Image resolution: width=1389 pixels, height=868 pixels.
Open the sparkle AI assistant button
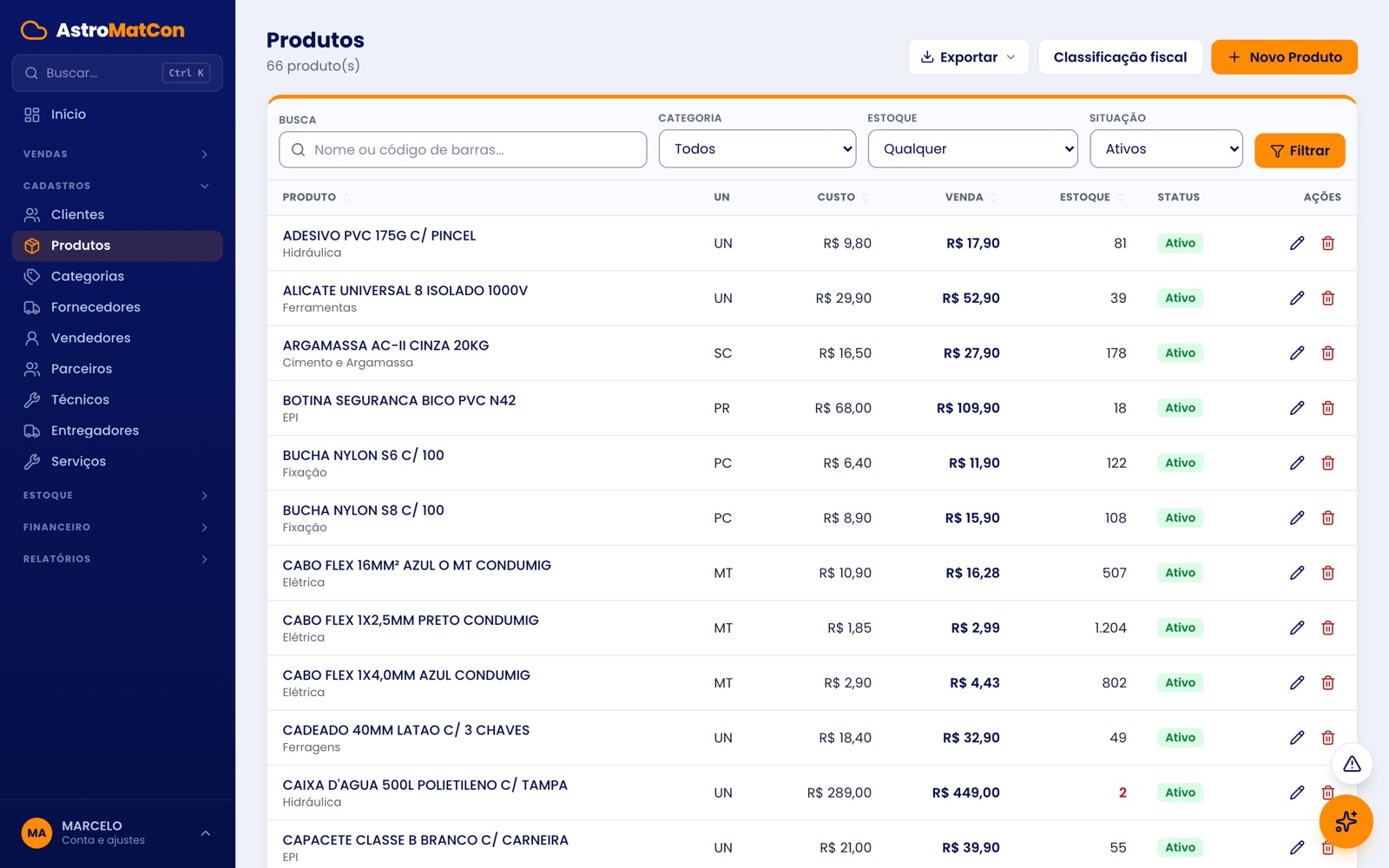pos(1346,821)
